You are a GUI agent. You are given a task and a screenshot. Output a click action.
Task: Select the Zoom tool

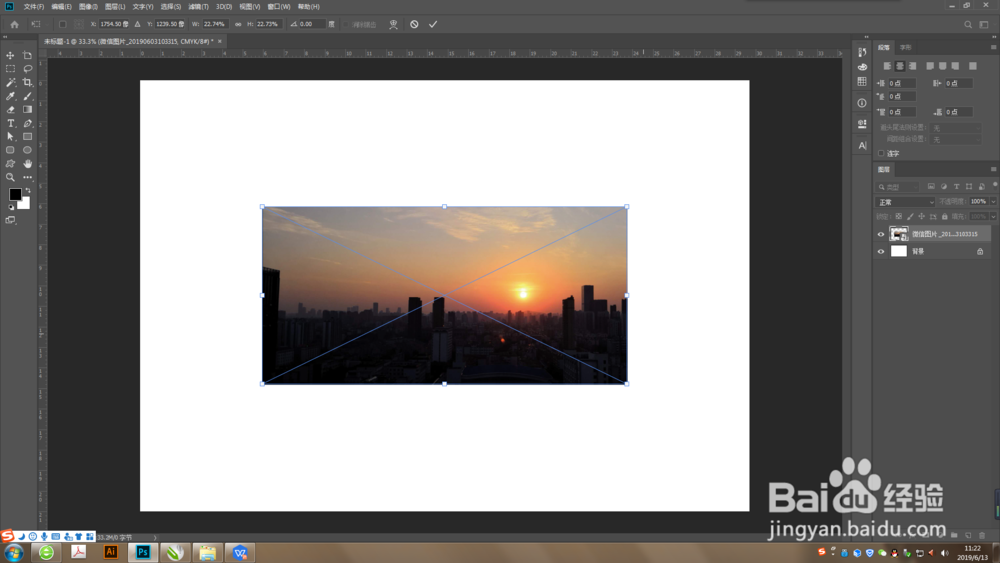coord(10,178)
